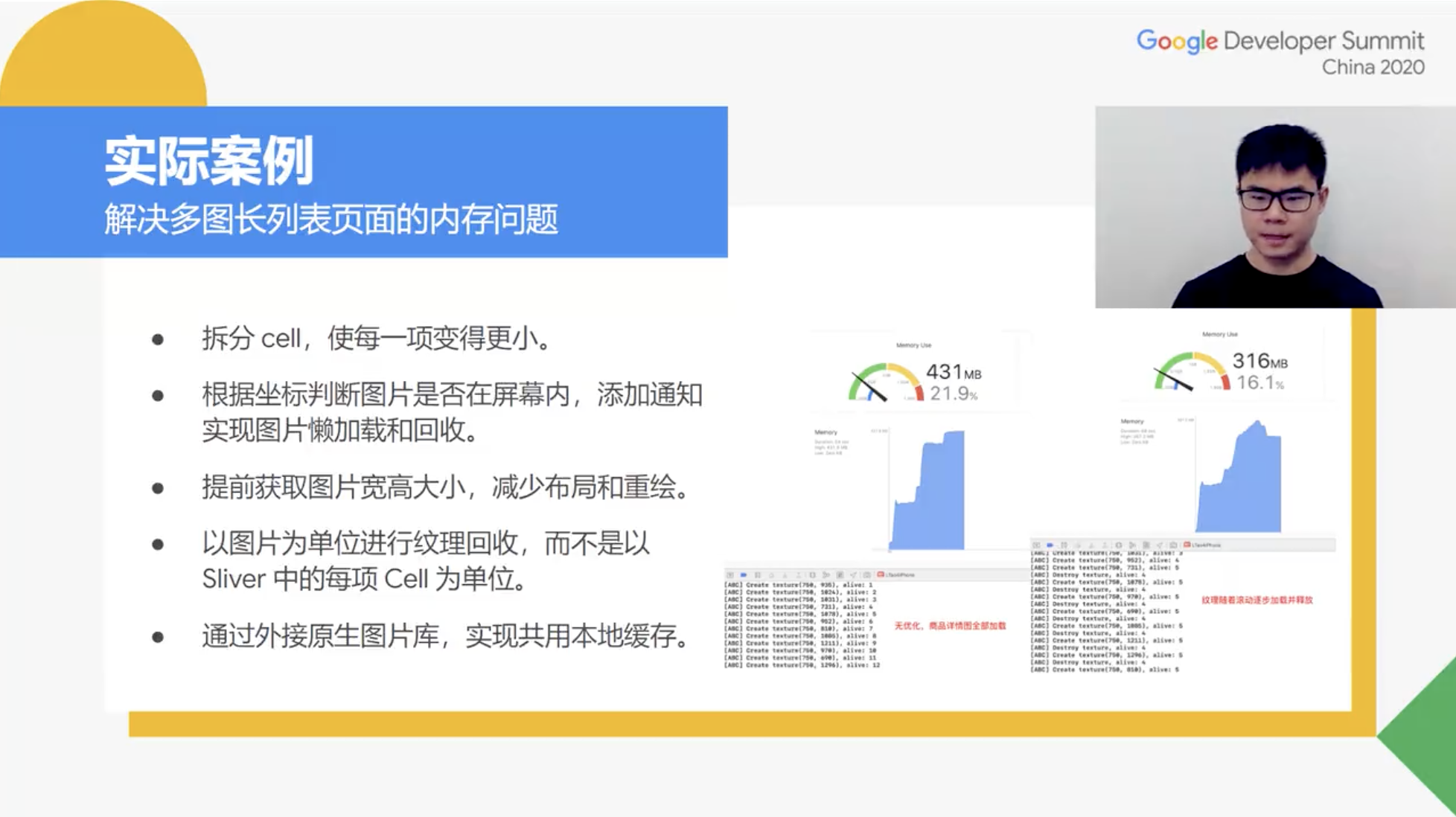Toggle breakpoints icon in left Xcode debug bar

[x=743, y=575]
